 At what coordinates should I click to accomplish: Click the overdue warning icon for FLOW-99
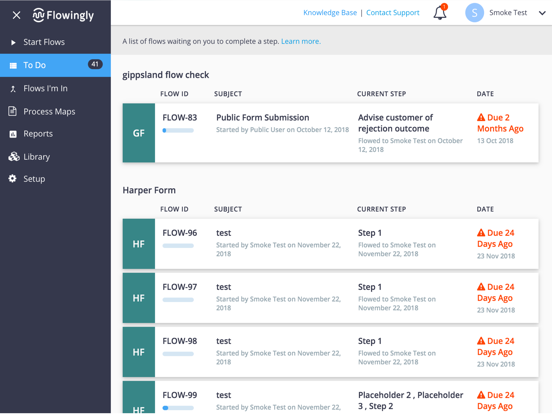(x=481, y=395)
